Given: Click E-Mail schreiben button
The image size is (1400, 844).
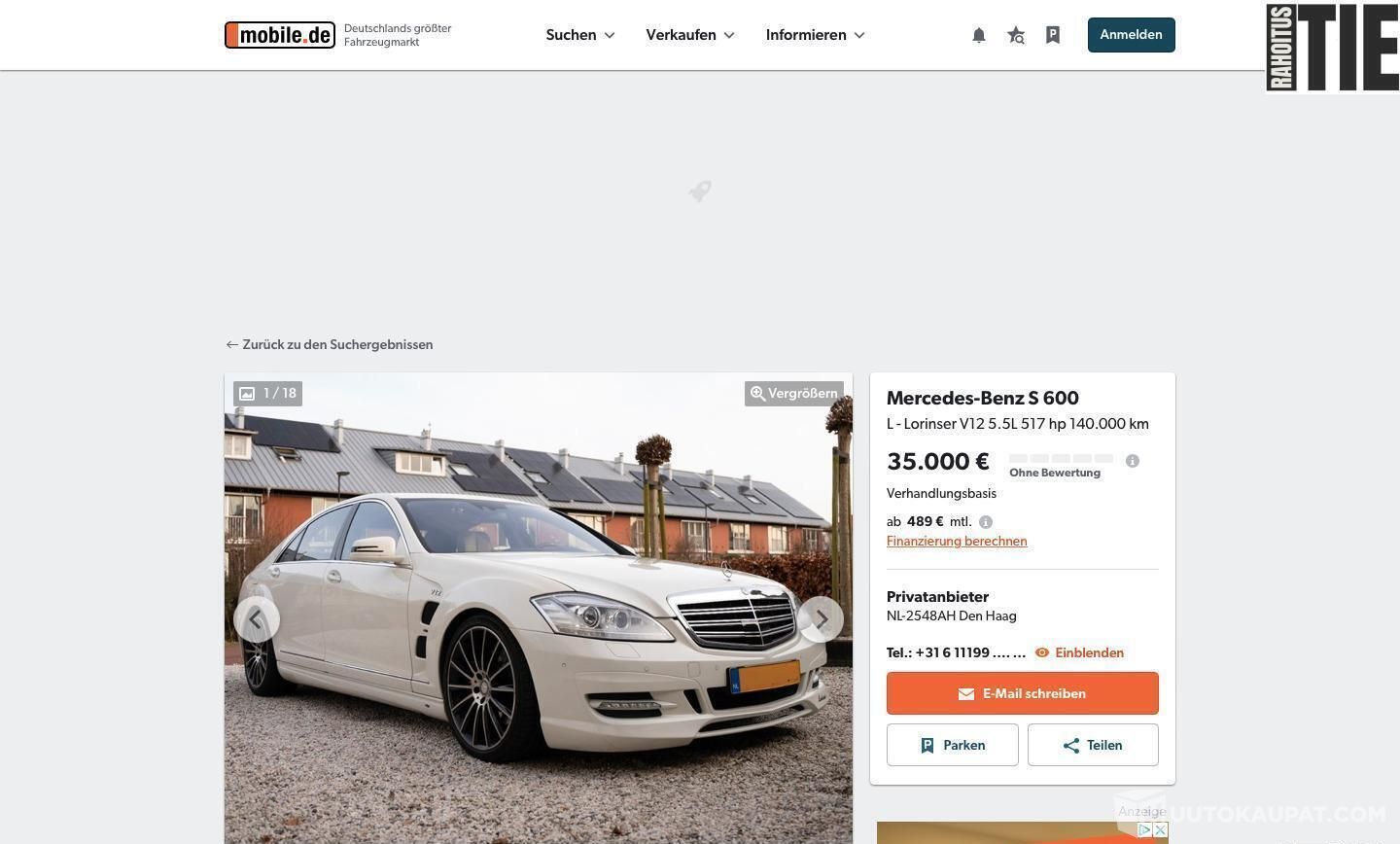Looking at the screenshot, I should (1022, 693).
